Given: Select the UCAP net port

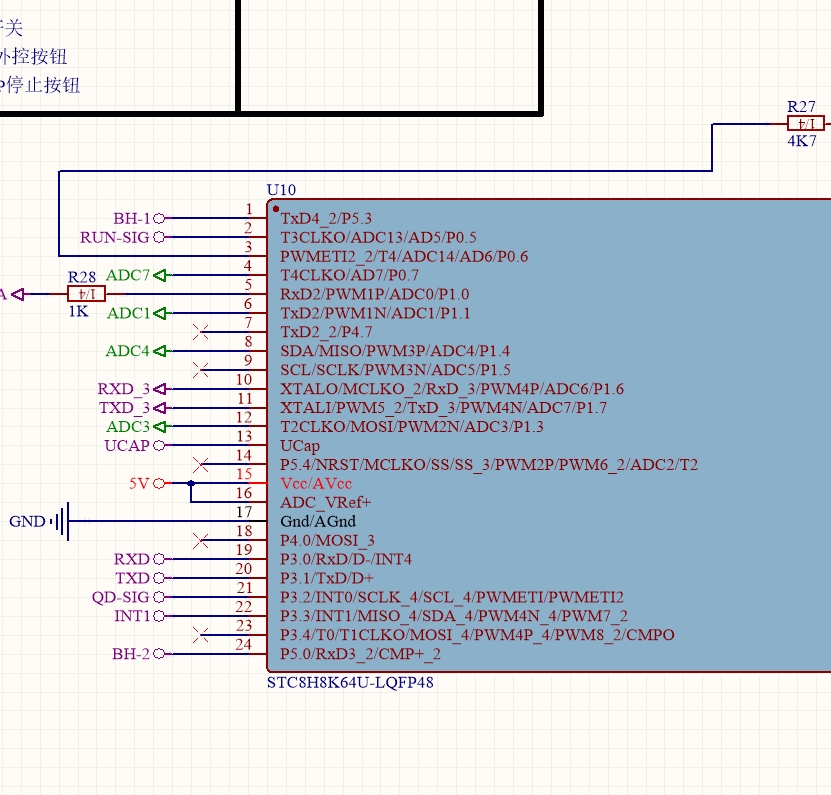Looking at the screenshot, I should (135, 446).
